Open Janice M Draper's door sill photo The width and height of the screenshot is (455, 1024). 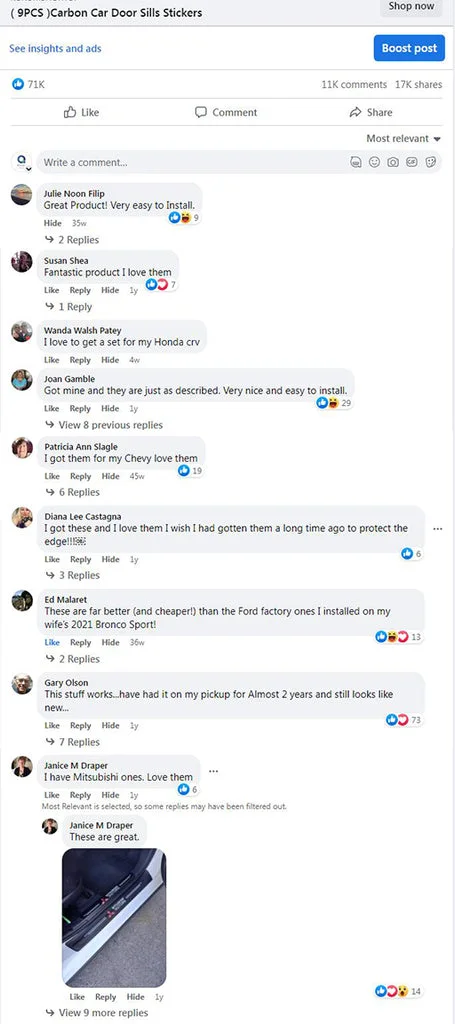click(114, 918)
